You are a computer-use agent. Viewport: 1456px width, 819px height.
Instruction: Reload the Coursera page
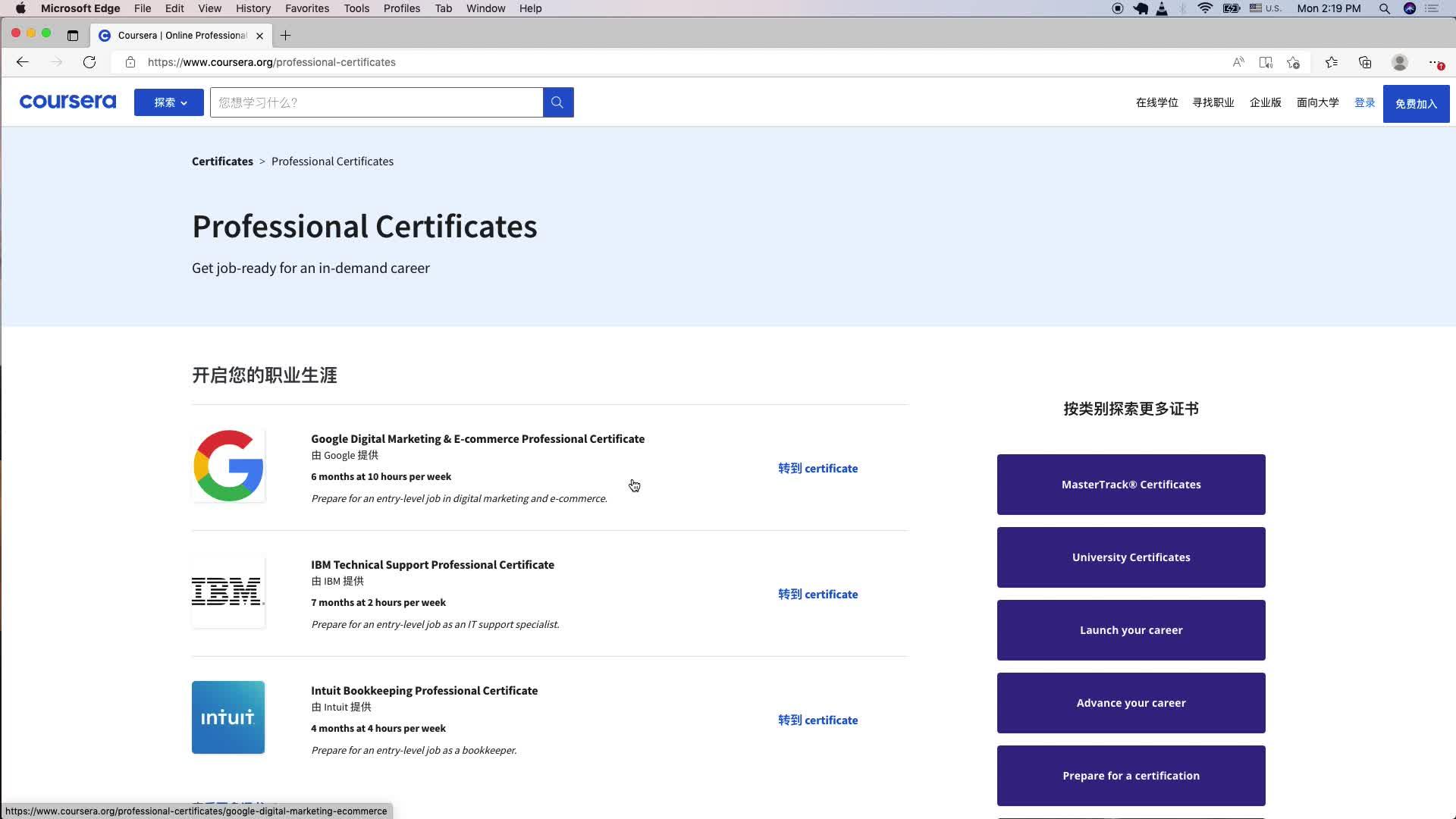point(89,62)
